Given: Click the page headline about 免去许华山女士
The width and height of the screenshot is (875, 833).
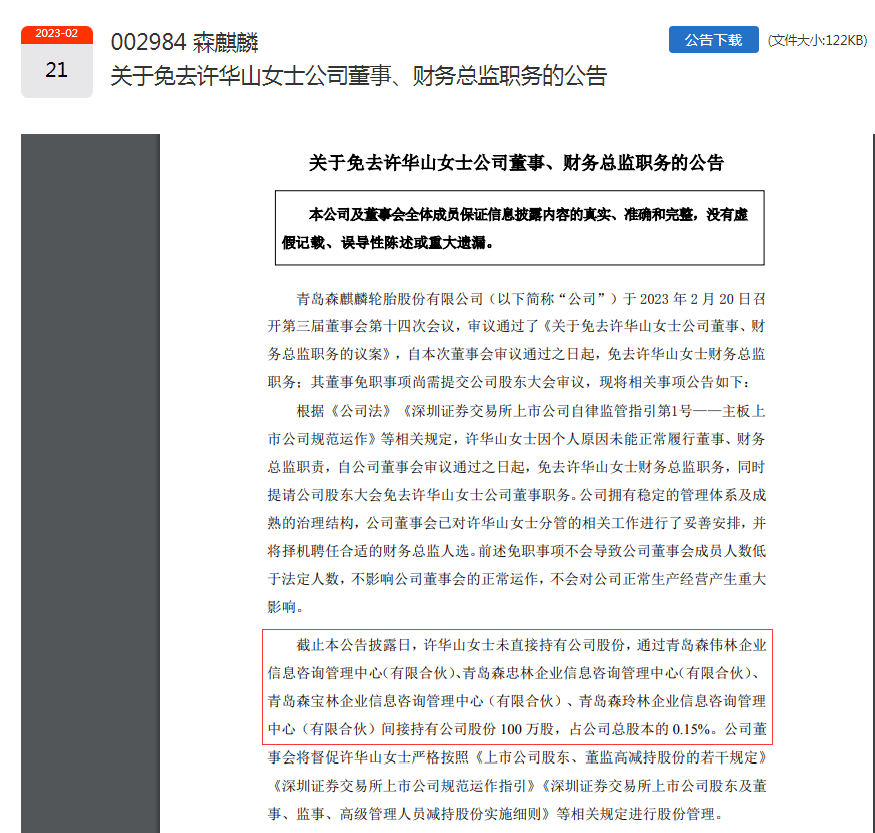Looking at the screenshot, I should coord(358,76).
